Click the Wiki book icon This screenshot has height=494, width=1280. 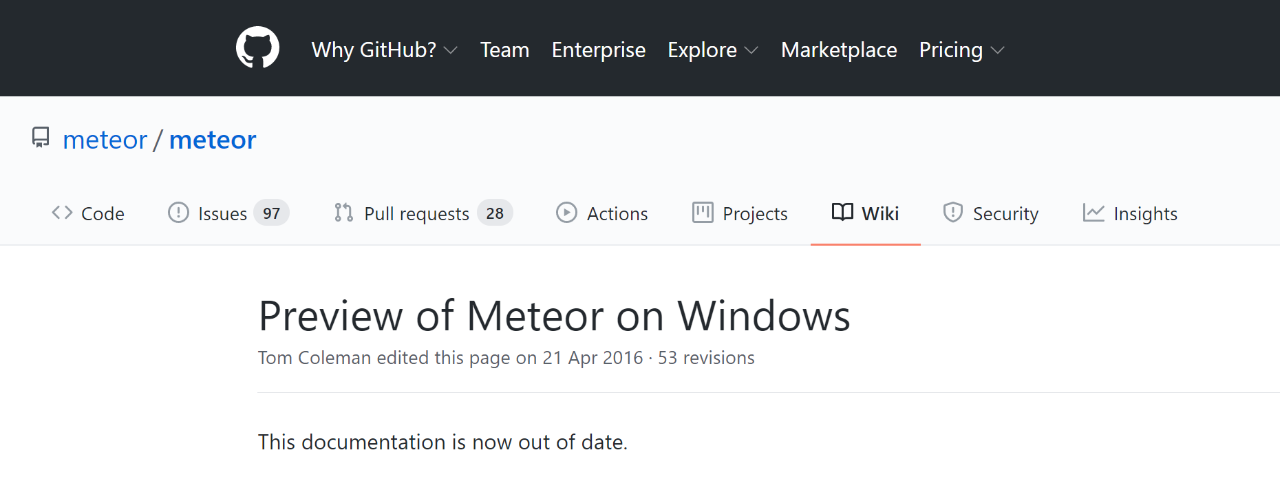click(x=843, y=212)
